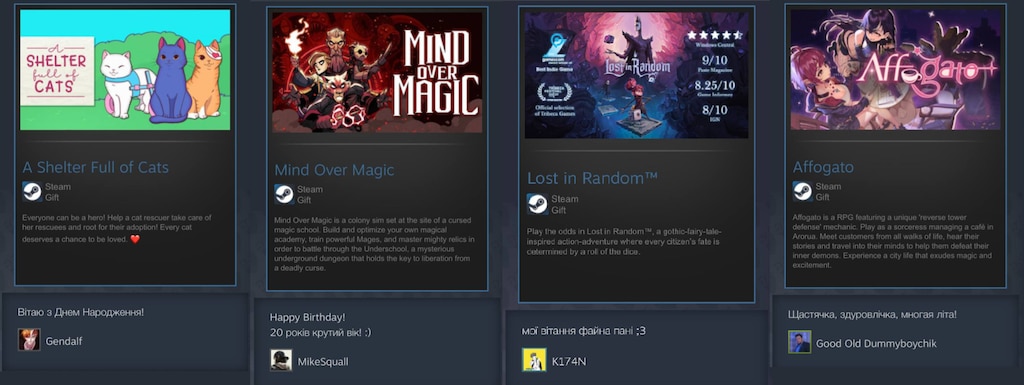The image size is (1024, 385).
Task: Click the K174N username
Action: [x=569, y=360]
